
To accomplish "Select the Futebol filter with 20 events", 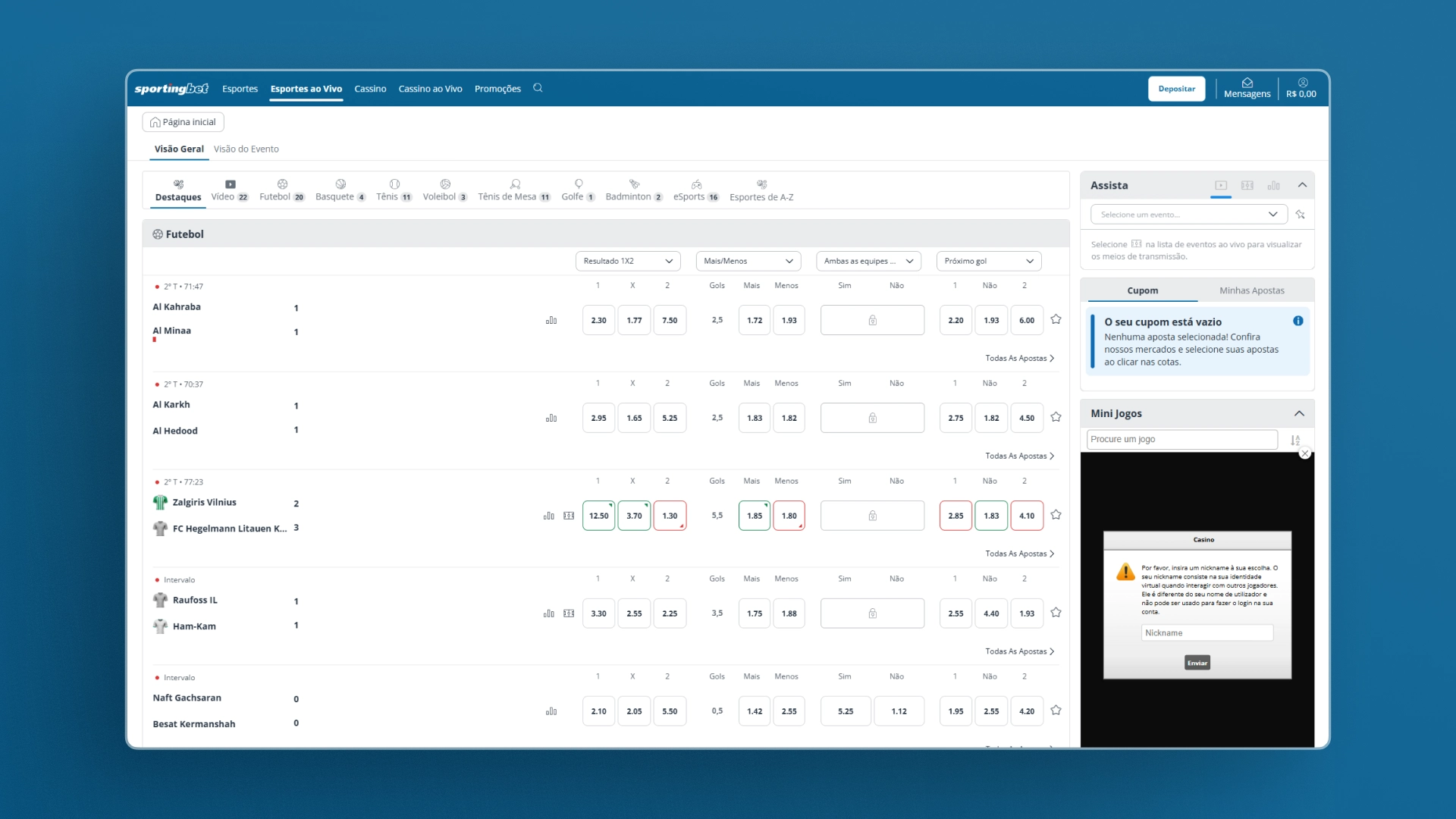I will (x=282, y=190).
